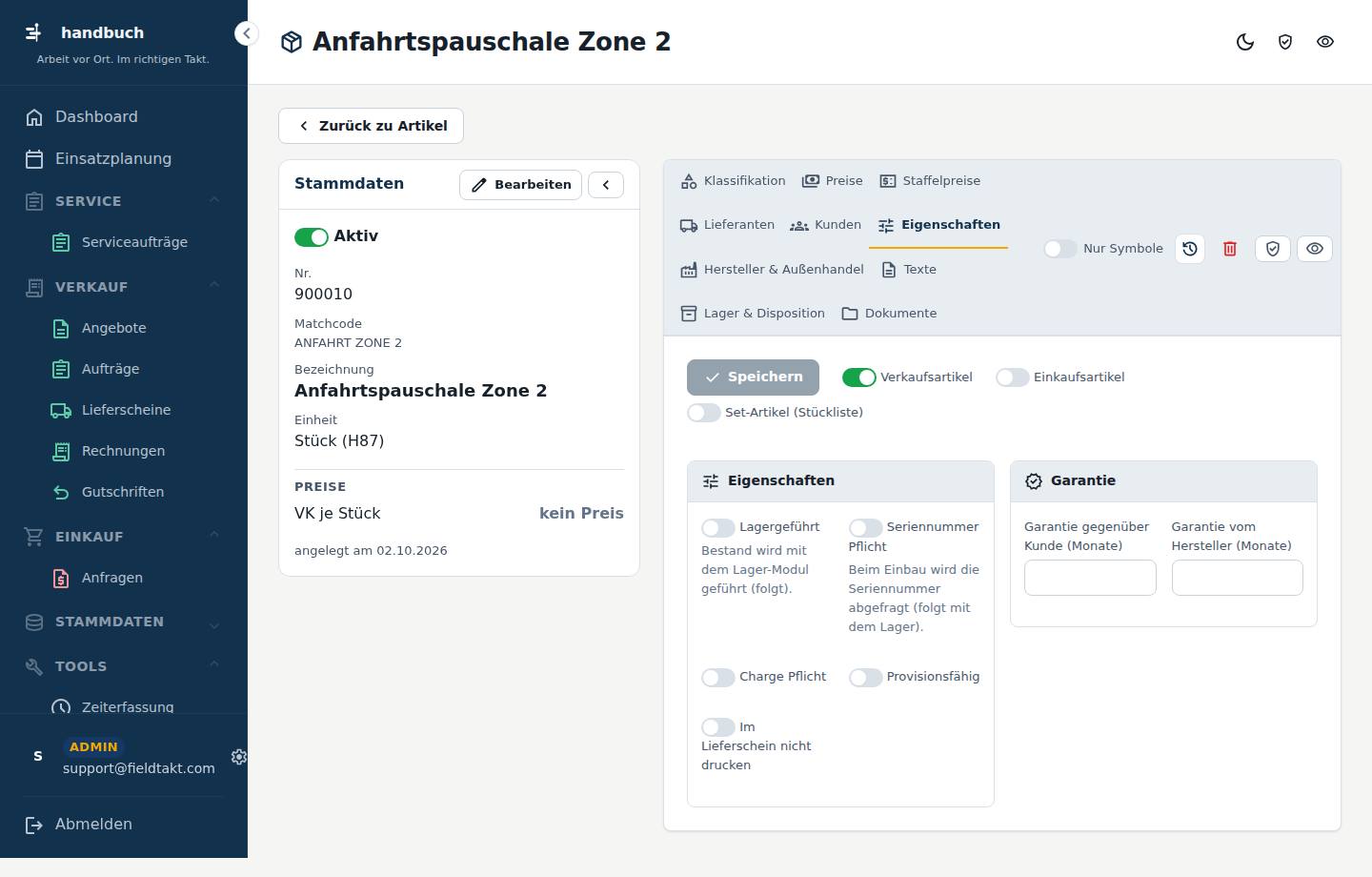This screenshot has height=877, width=1372.
Task: Open user settings gear icon
Action: point(239,757)
